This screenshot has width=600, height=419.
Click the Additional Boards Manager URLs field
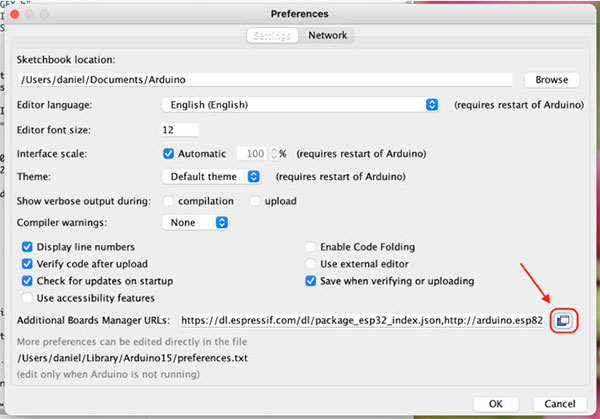(x=362, y=320)
